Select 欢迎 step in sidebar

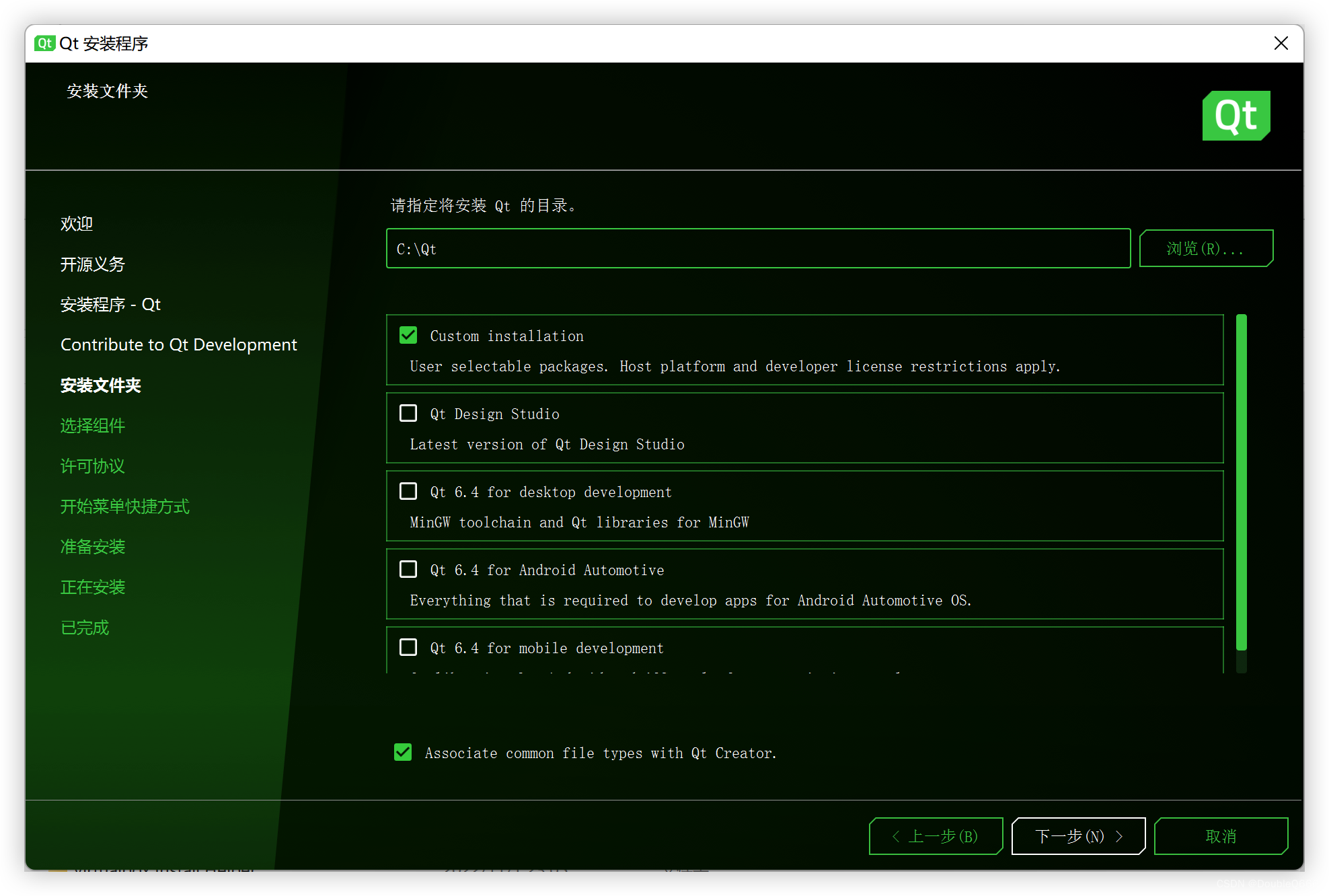pyautogui.click(x=77, y=224)
